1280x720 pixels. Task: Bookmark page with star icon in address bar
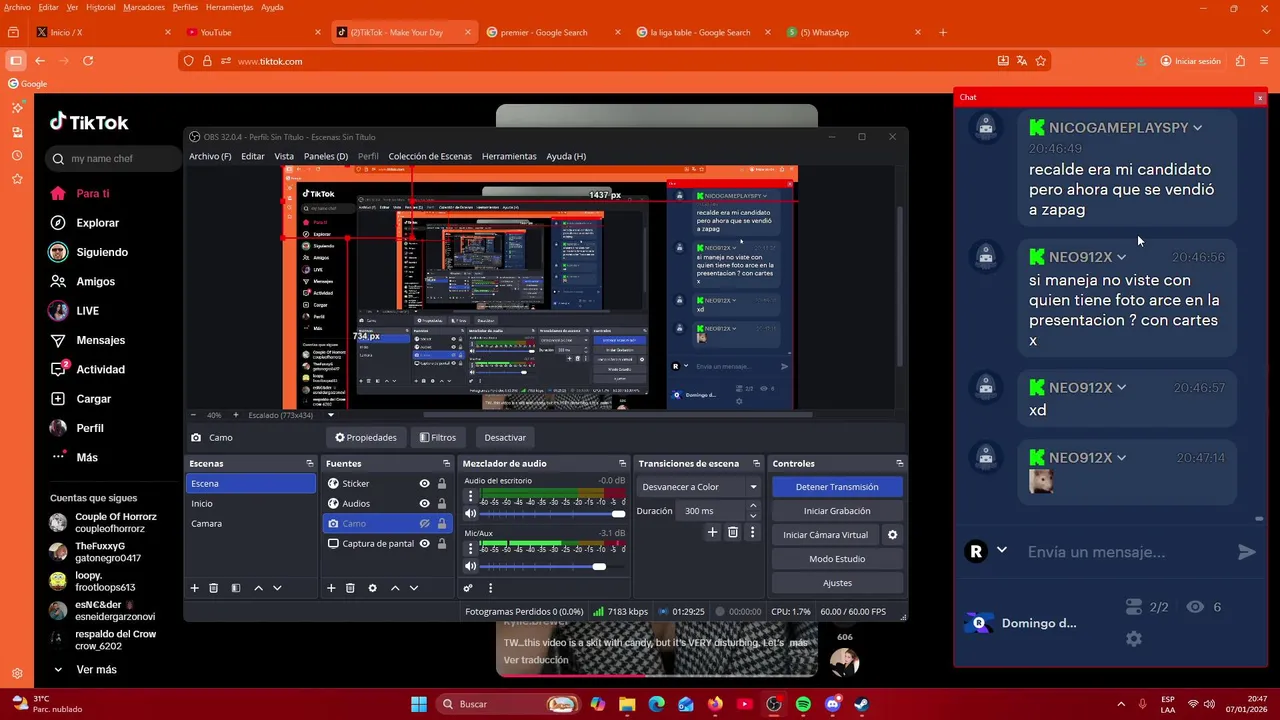(x=1040, y=61)
